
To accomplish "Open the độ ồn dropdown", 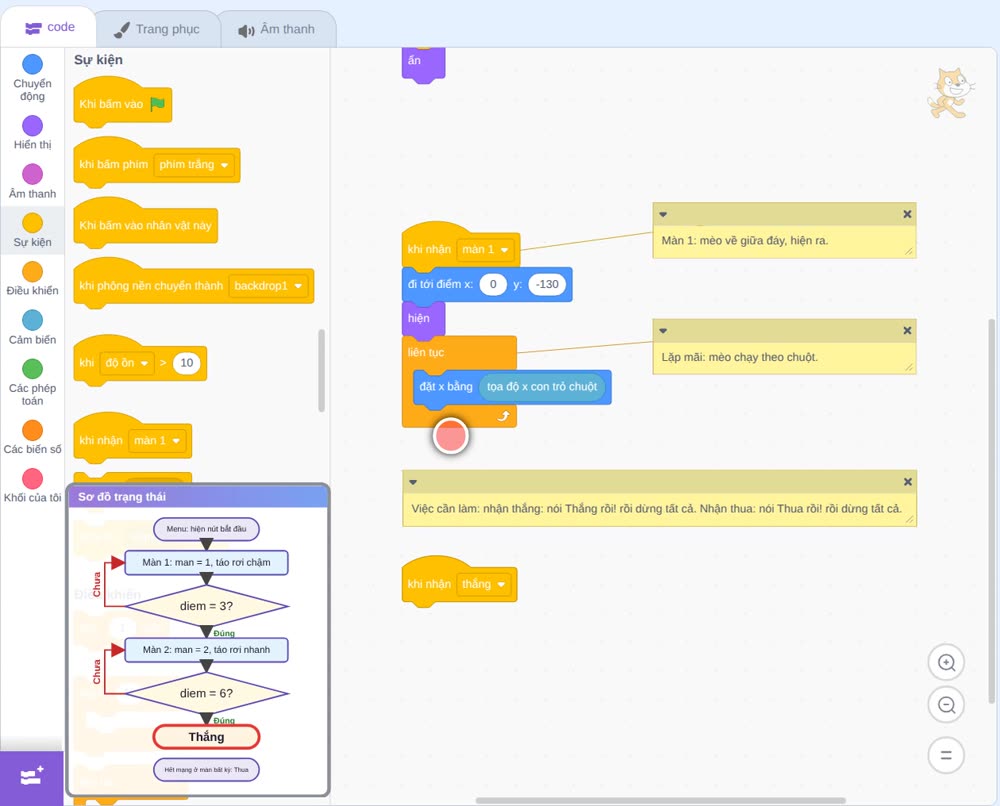I will (x=128, y=363).
